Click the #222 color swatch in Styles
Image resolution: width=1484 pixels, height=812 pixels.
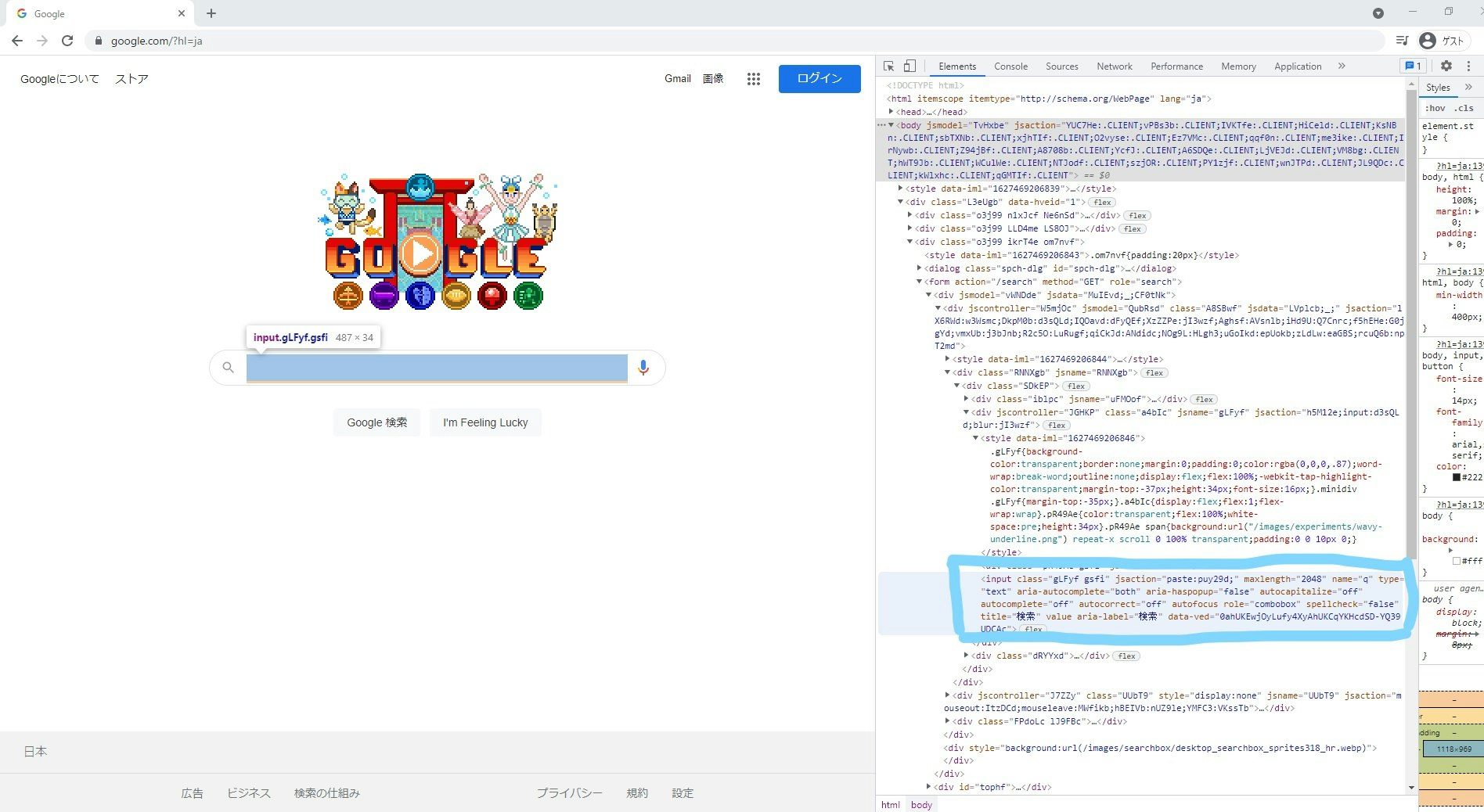(1457, 477)
